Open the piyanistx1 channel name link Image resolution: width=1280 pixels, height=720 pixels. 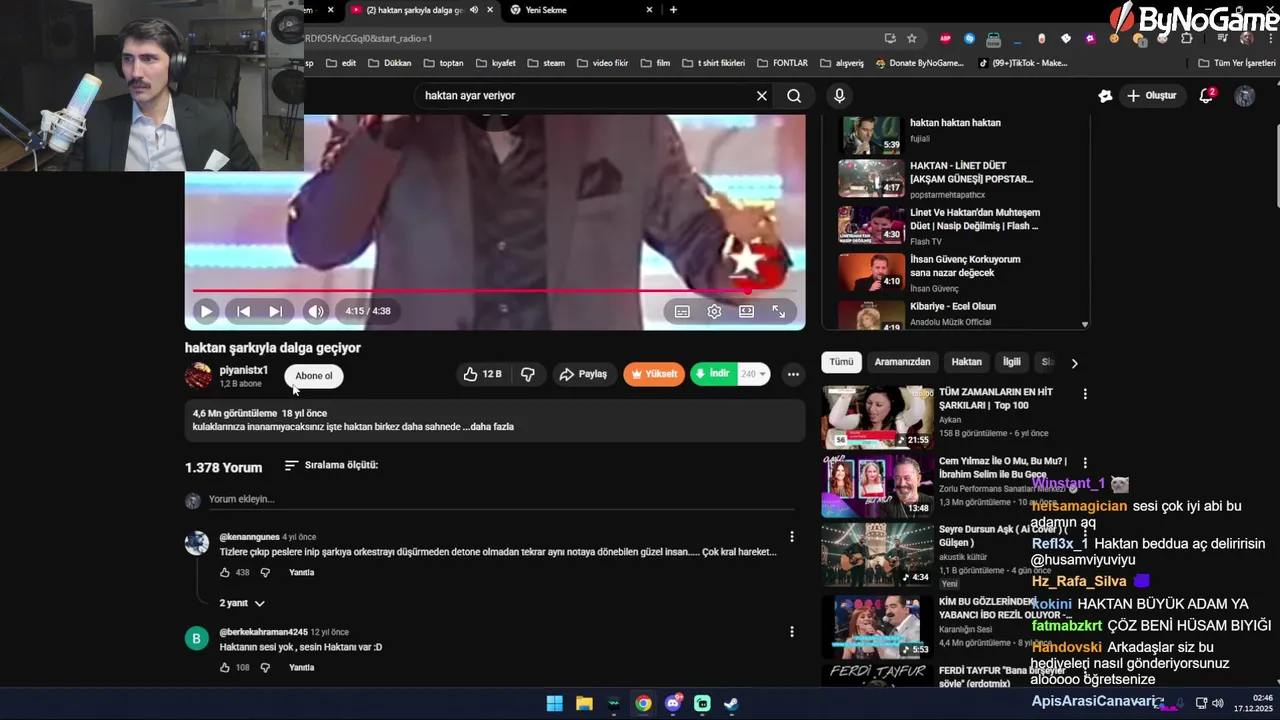tap(244, 370)
